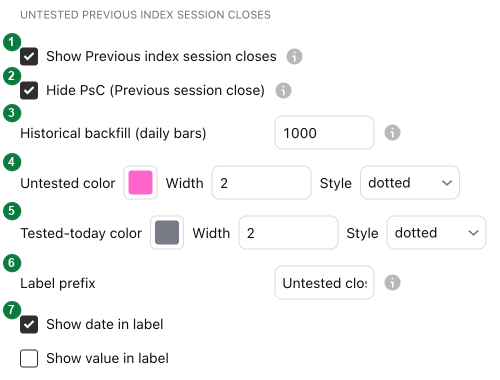Uncheck Show Previous index session closes
Screen dimensions: 500x380
29,56
